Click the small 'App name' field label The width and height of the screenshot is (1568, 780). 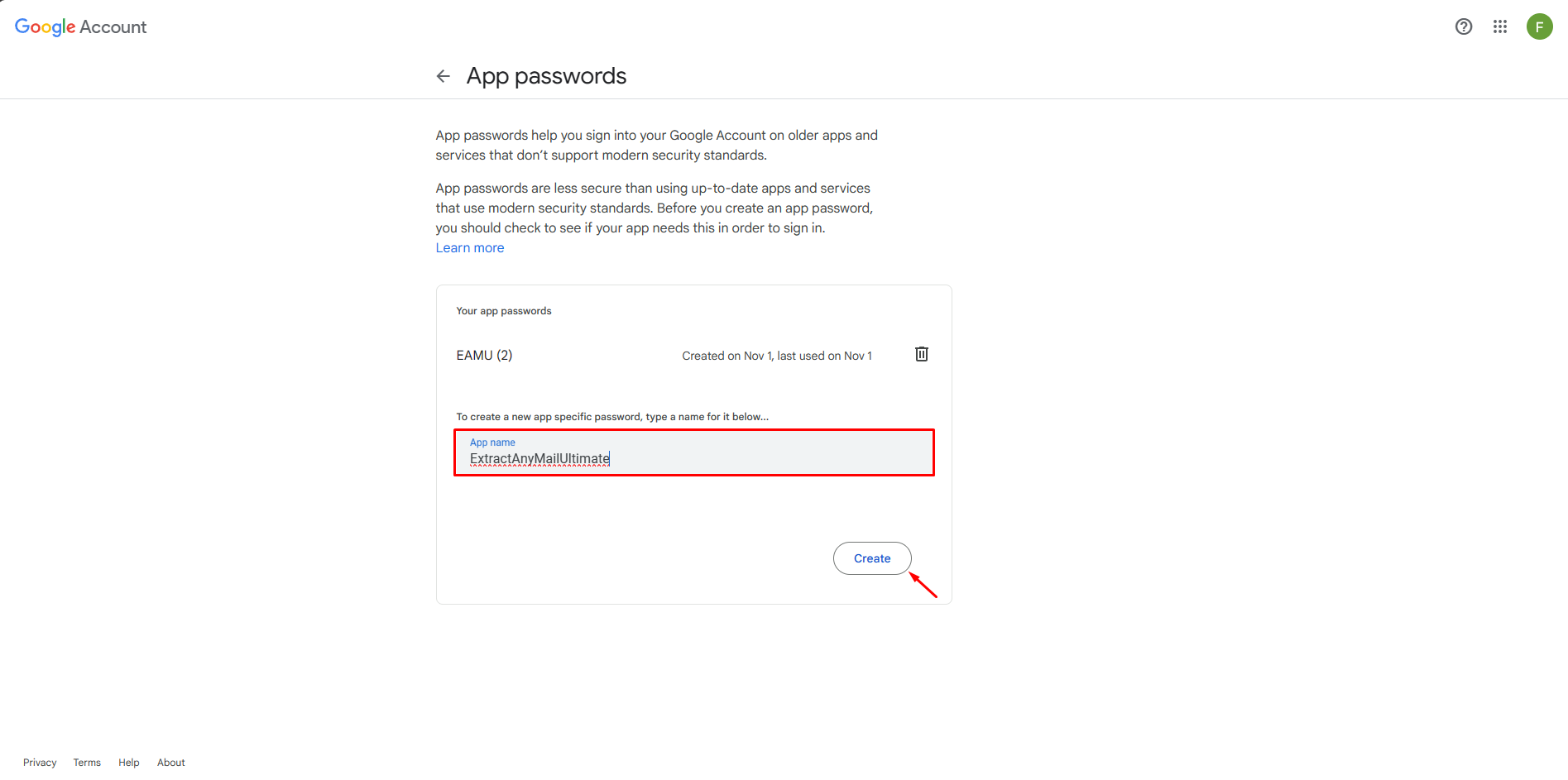coord(492,443)
